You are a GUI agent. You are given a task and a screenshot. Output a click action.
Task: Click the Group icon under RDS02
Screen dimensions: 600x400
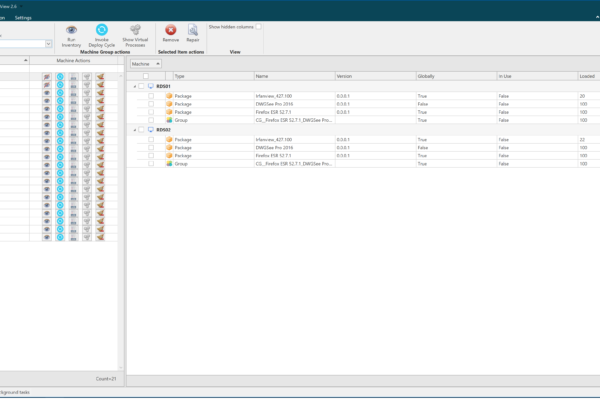click(169, 163)
